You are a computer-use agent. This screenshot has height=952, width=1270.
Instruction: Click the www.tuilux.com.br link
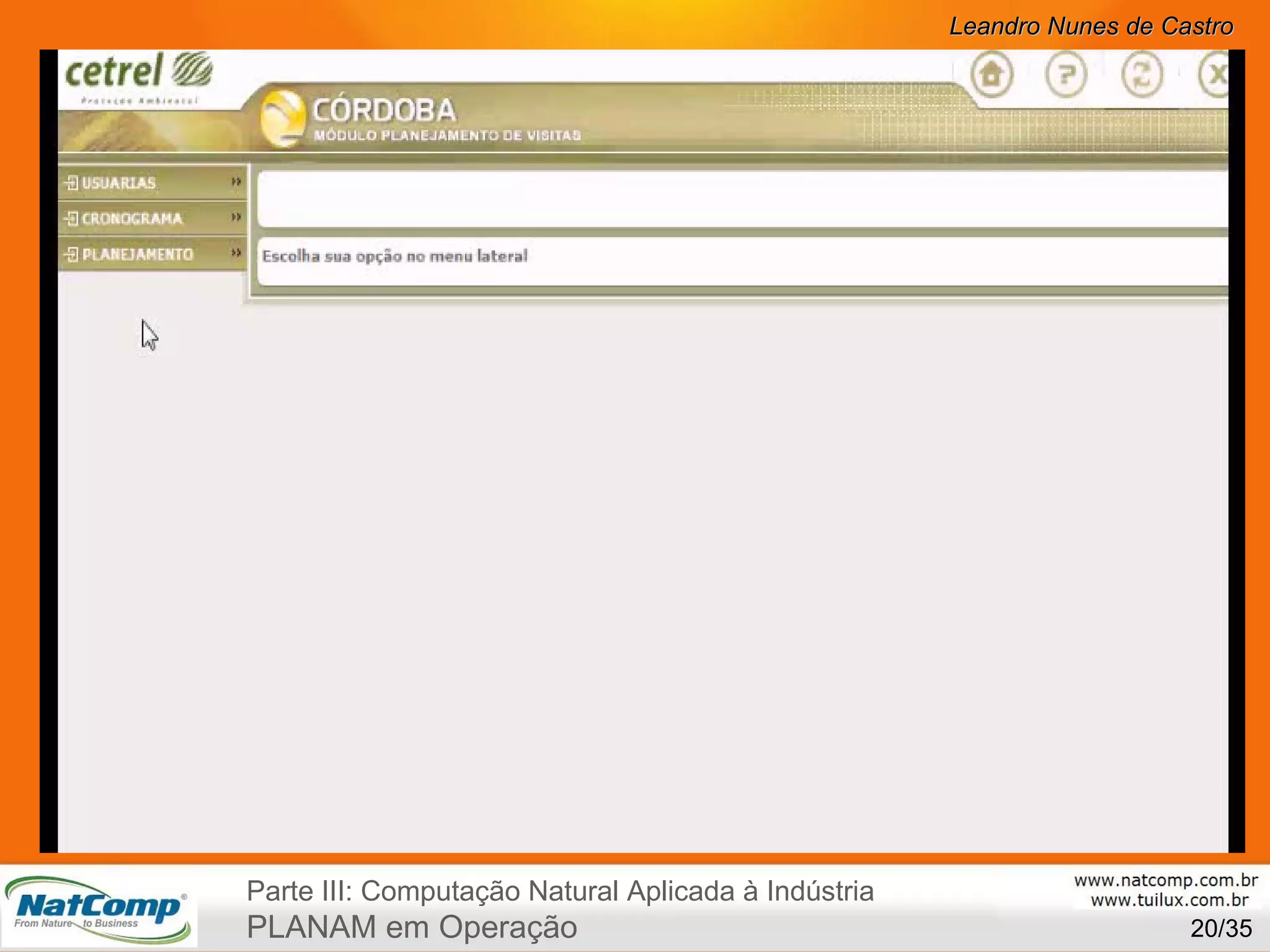[x=1170, y=900]
